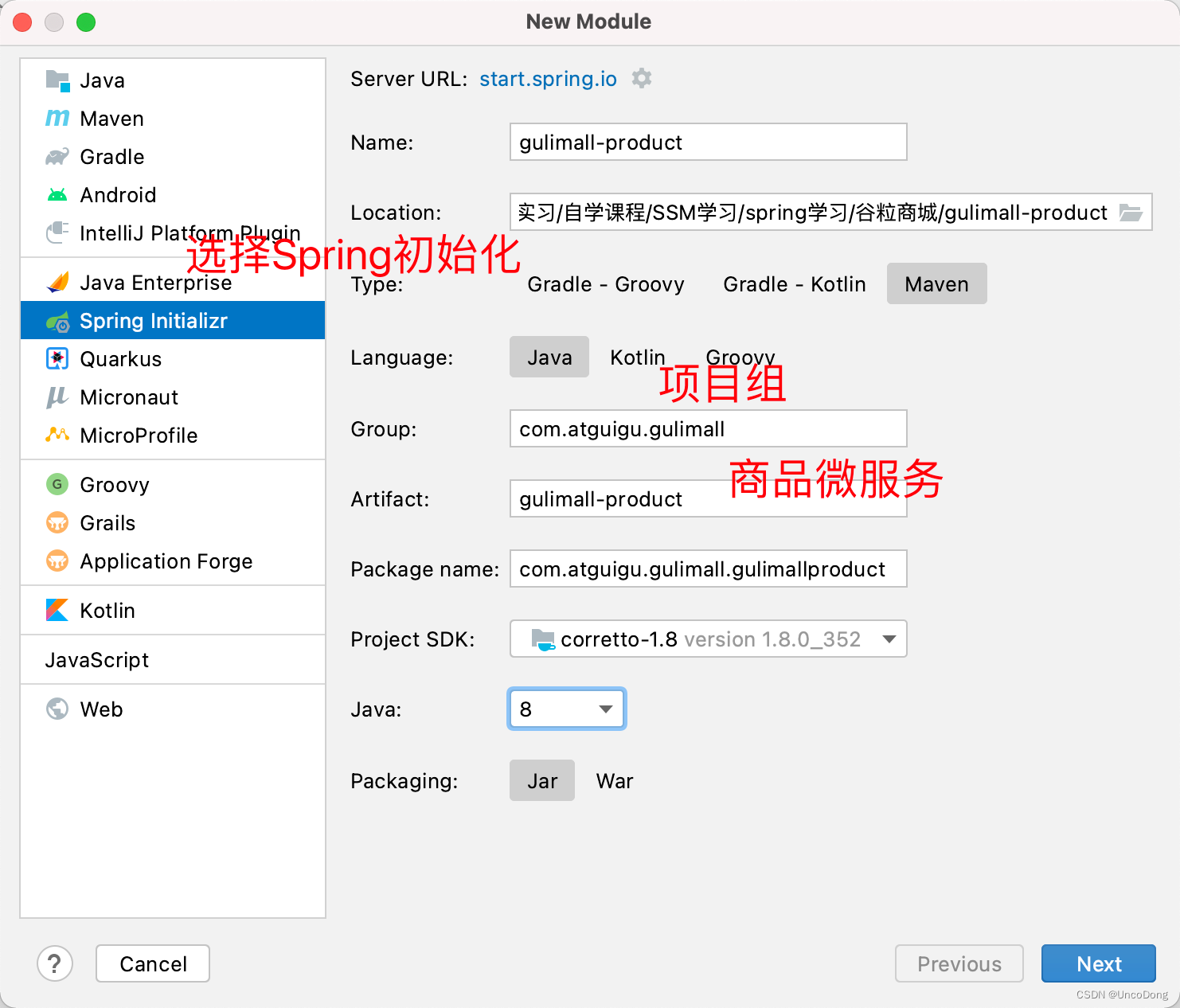The height and width of the screenshot is (1008, 1180).
Task: Select Maven build type
Action: [x=937, y=284]
